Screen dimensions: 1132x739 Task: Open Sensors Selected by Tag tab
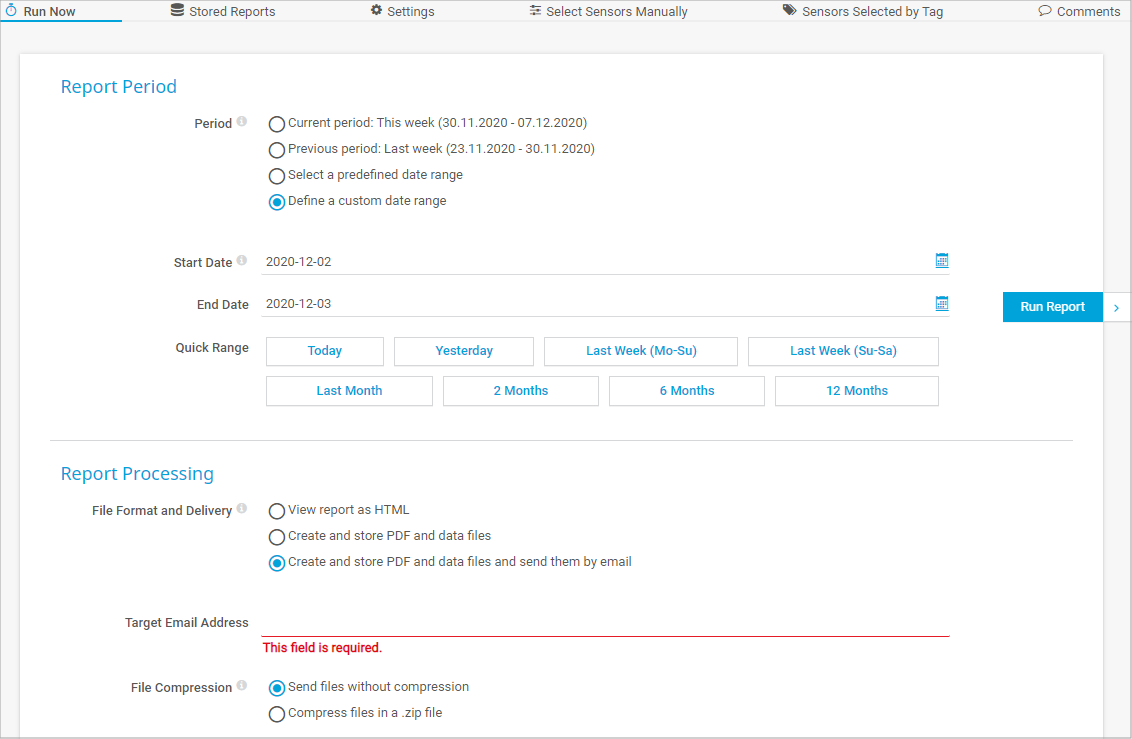[x=862, y=12]
